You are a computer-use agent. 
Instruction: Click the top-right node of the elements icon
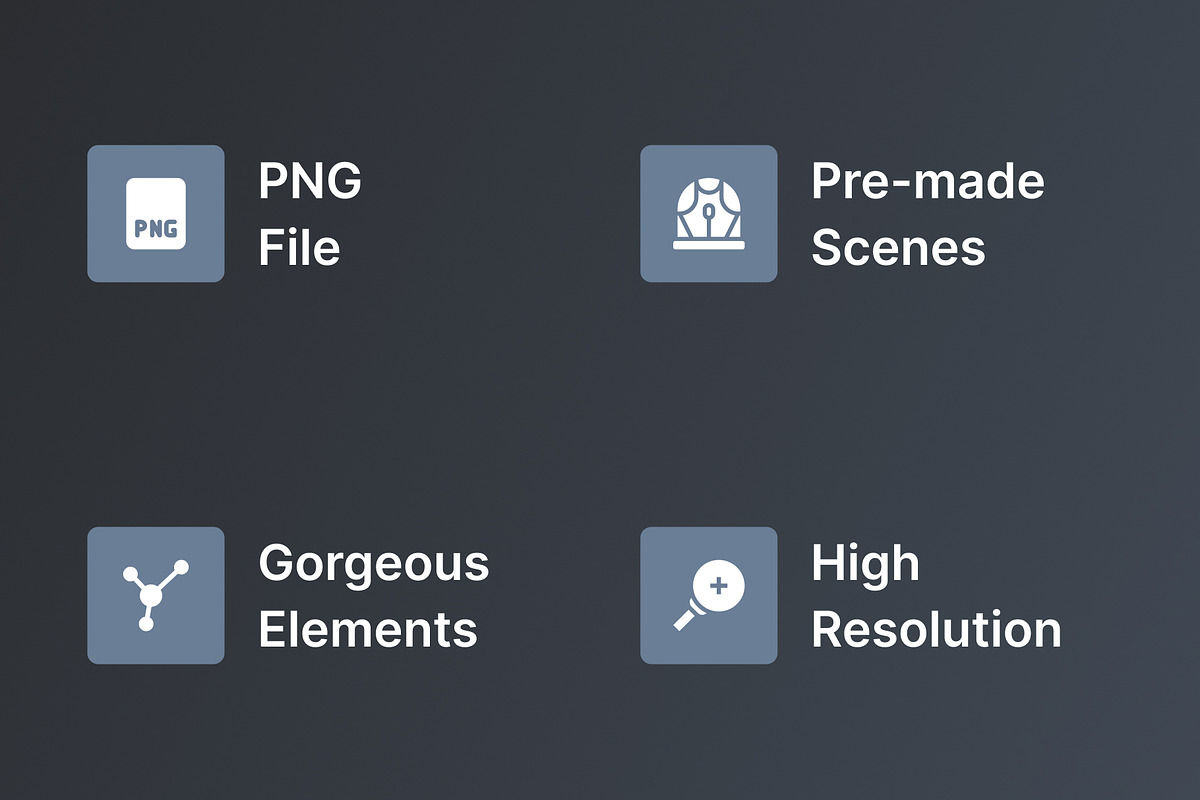[181, 567]
